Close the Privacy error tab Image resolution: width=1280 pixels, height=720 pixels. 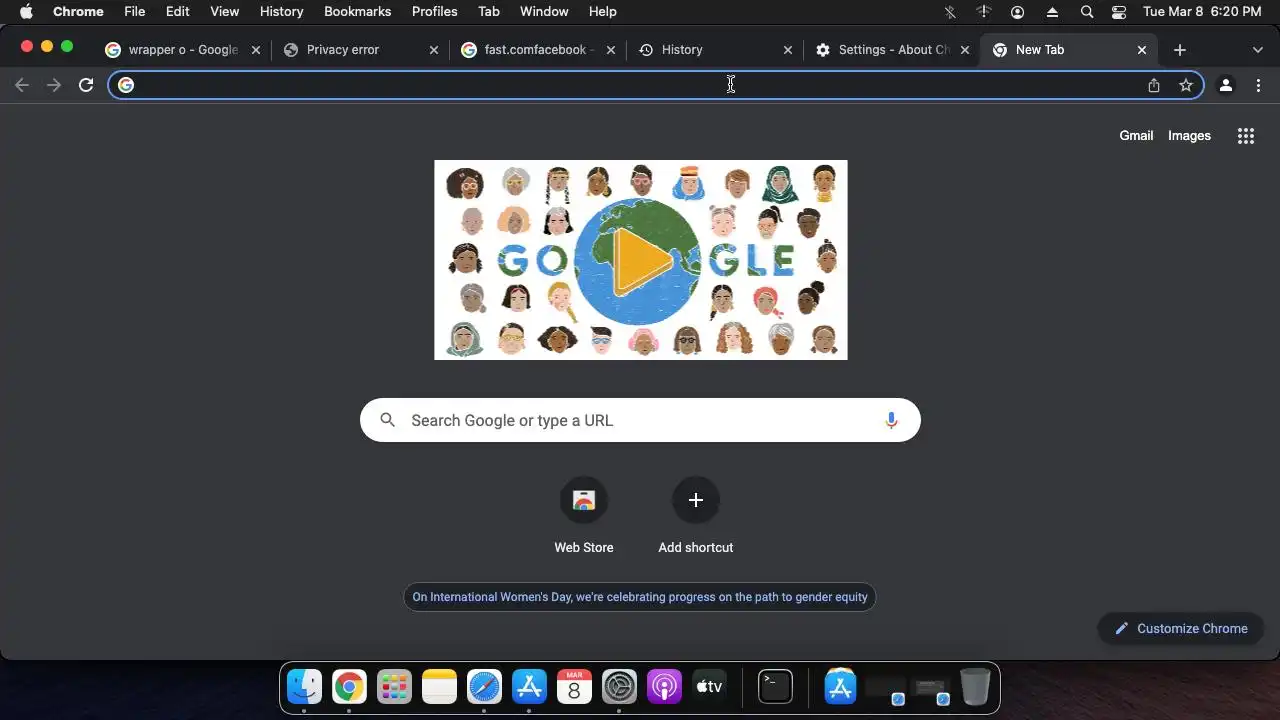[x=433, y=50]
